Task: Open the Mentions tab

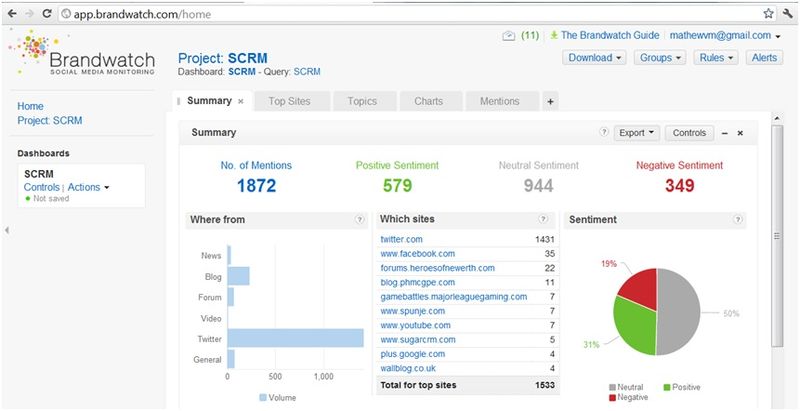Action: [502, 101]
